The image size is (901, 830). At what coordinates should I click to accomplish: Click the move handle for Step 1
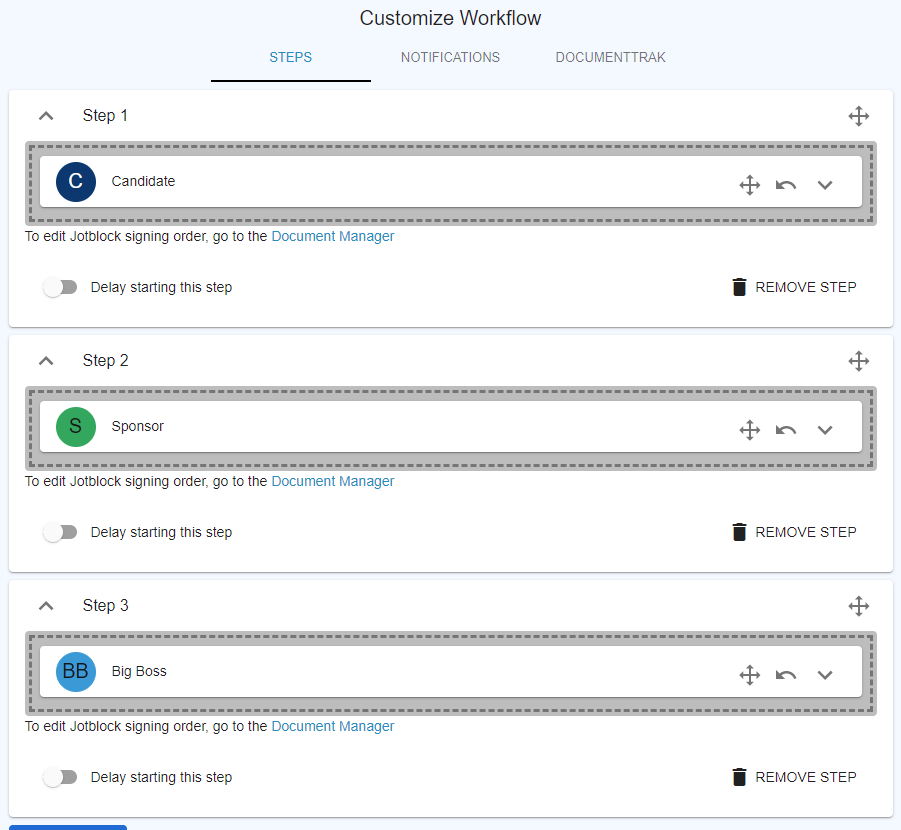click(858, 116)
